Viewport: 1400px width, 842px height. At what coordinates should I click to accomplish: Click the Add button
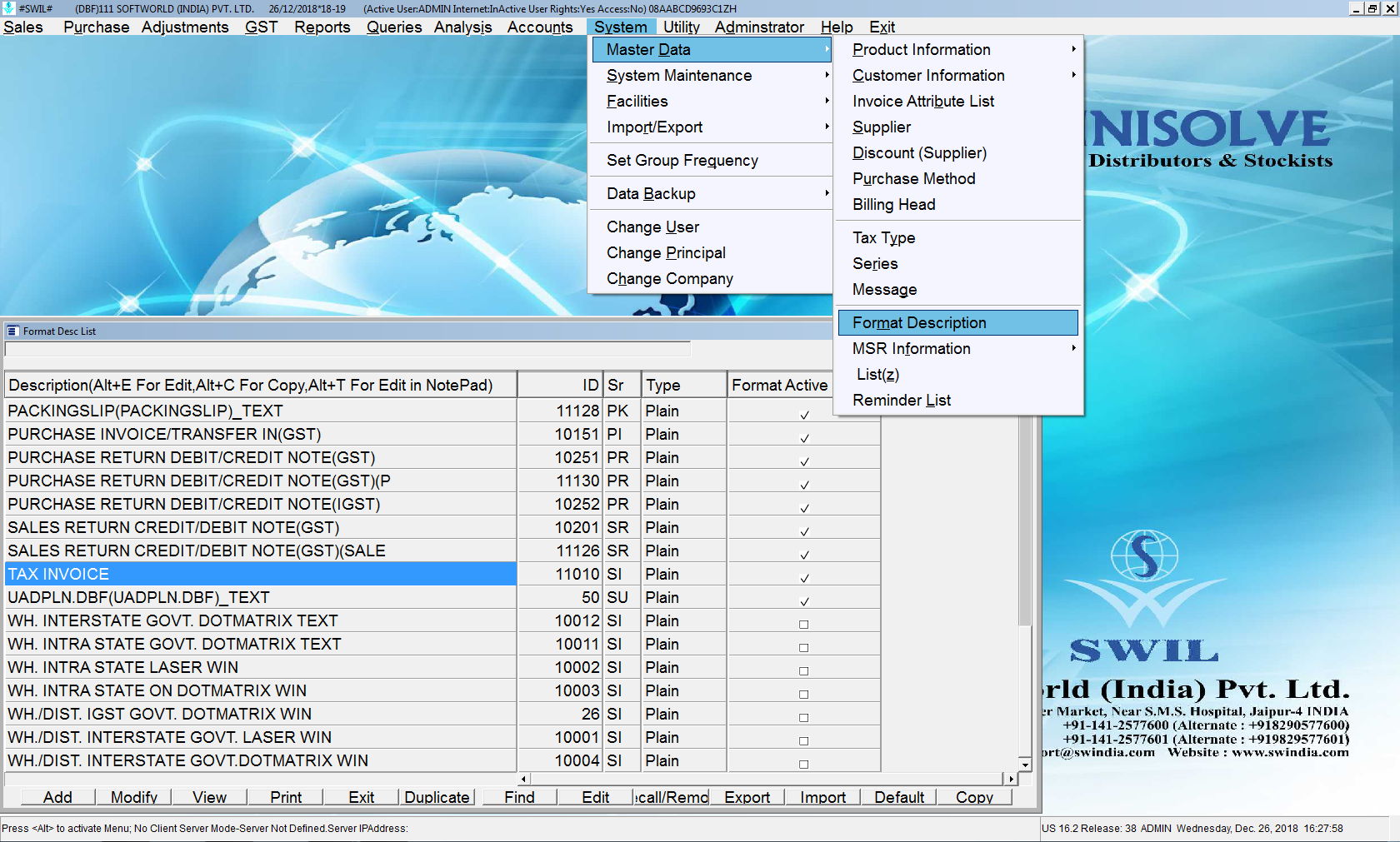(x=57, y=797)
